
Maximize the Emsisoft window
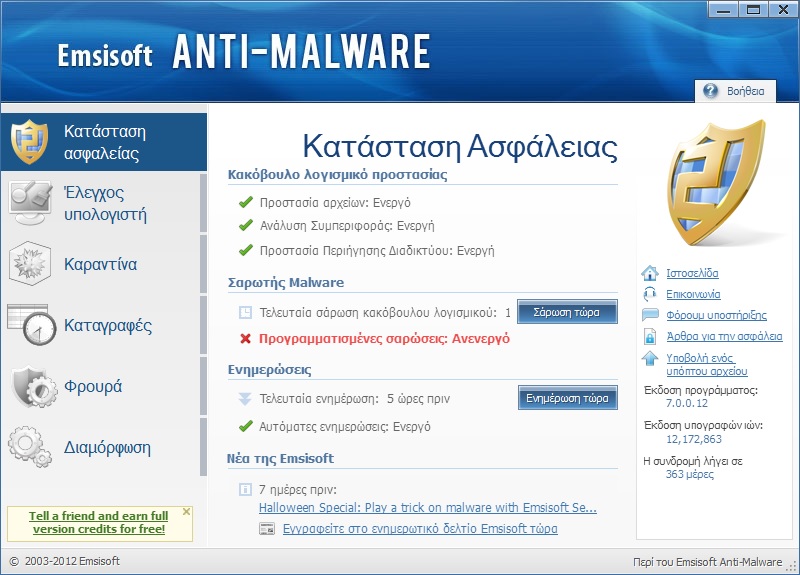pyautogui.click(x=754, y=9)
